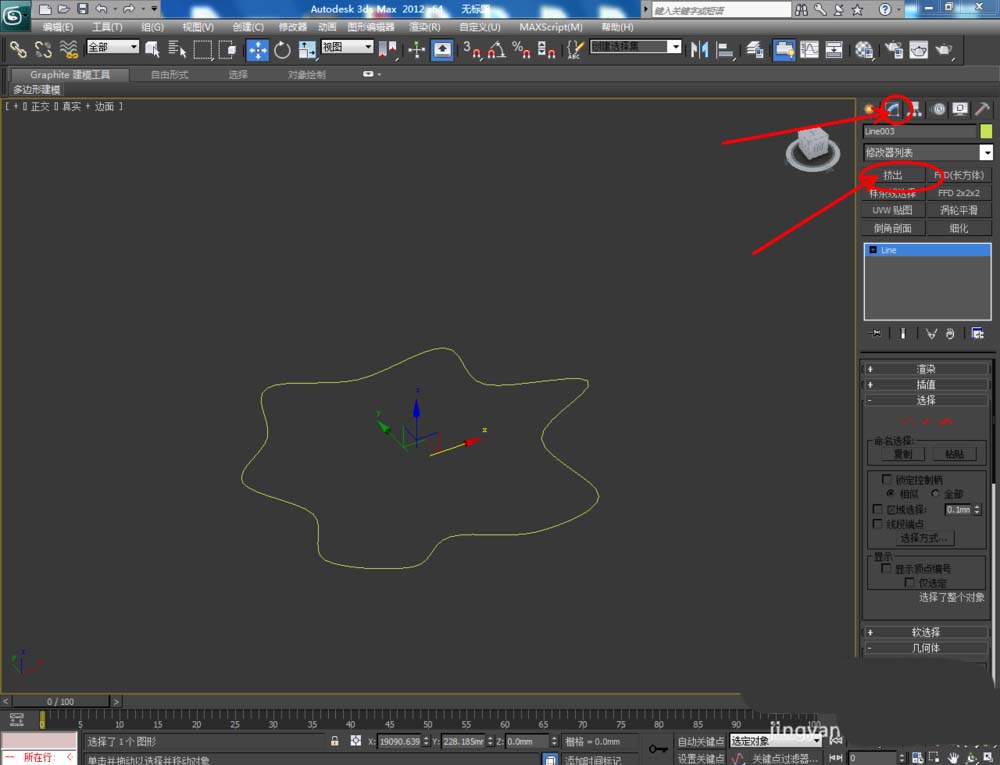This screenshot has width=1000, height=765.
Task: Open the Select by Name list tool
Action: [177, 50]
